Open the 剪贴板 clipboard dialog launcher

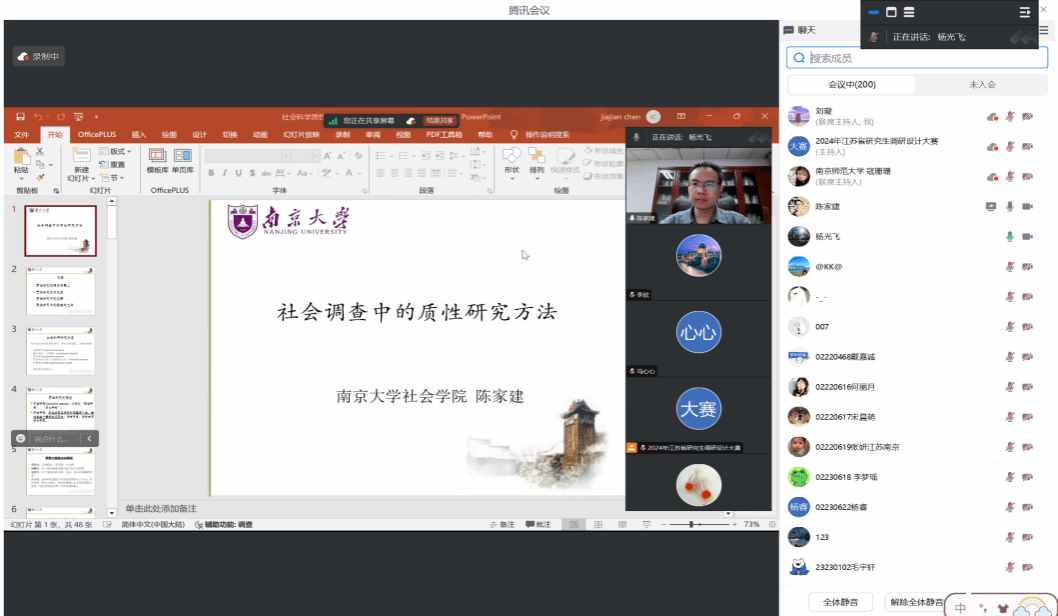click(x=56, y=191)
